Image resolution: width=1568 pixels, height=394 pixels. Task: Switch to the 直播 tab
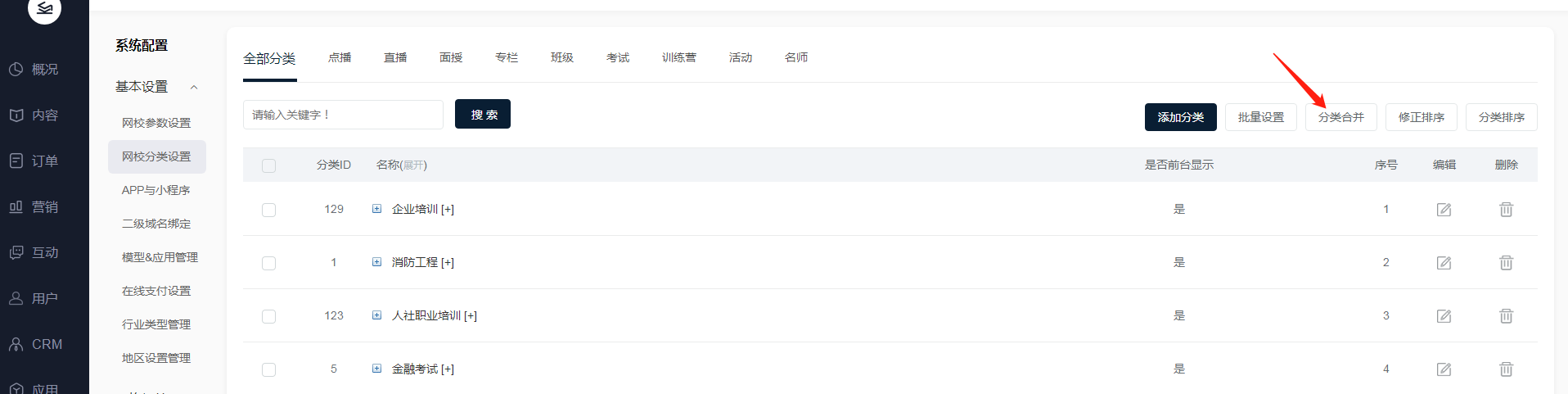(x=395, y=57)
